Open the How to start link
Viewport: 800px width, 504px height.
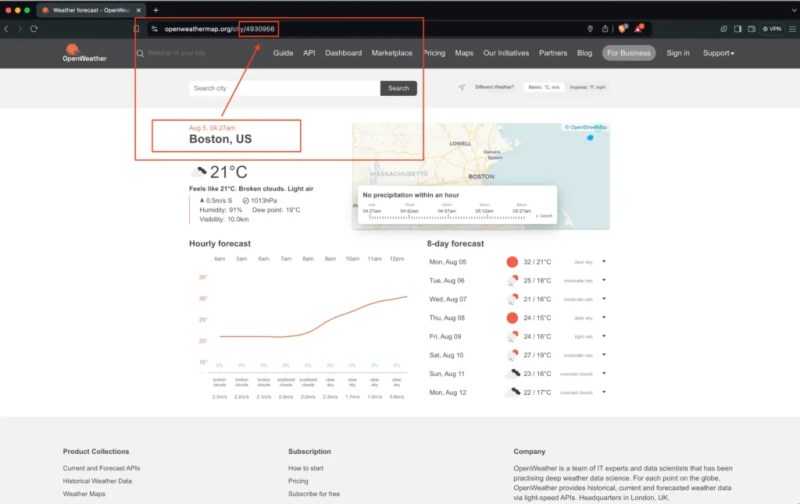click(x=306, y=468)
